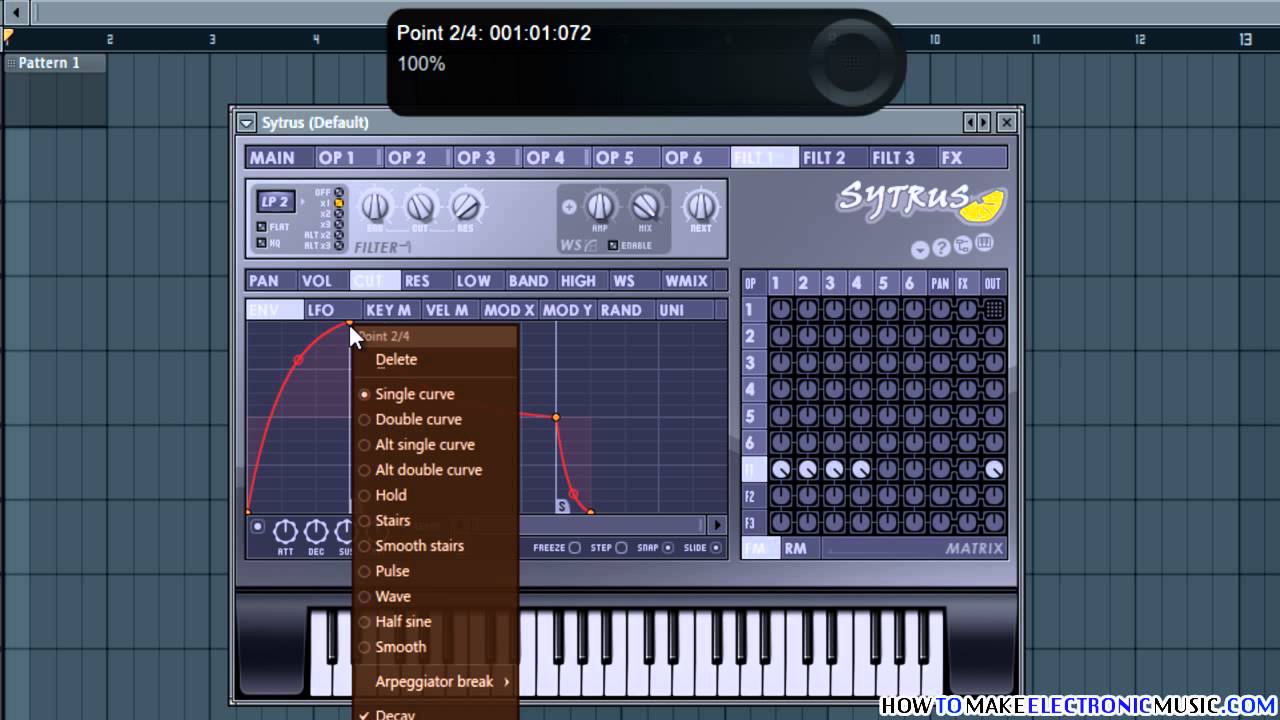Select Pattern 1 in the playlist

(x=54, y=63)
